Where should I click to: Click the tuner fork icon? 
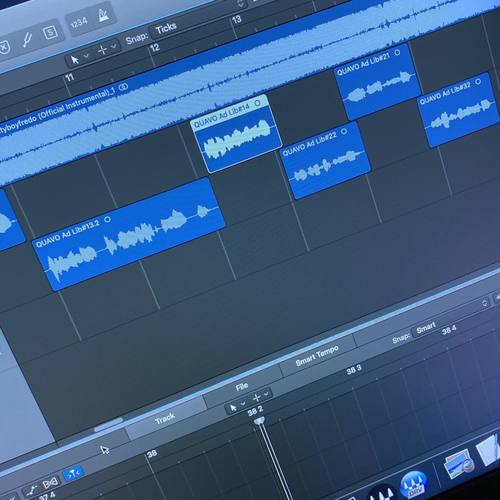[x=27, y=41]
